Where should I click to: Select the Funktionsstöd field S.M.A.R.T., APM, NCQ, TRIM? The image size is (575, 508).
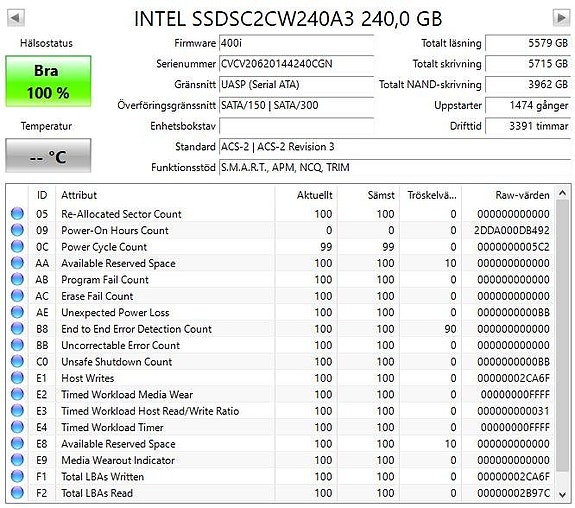coord(395,168)
